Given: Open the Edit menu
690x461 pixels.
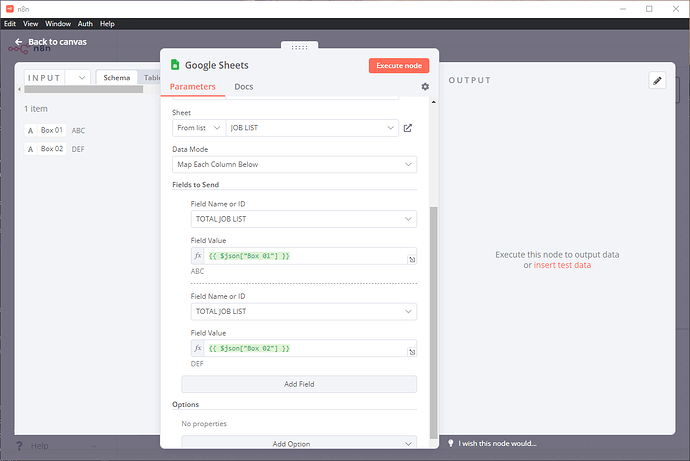Looking at the screenshot, I should [10, 24].
